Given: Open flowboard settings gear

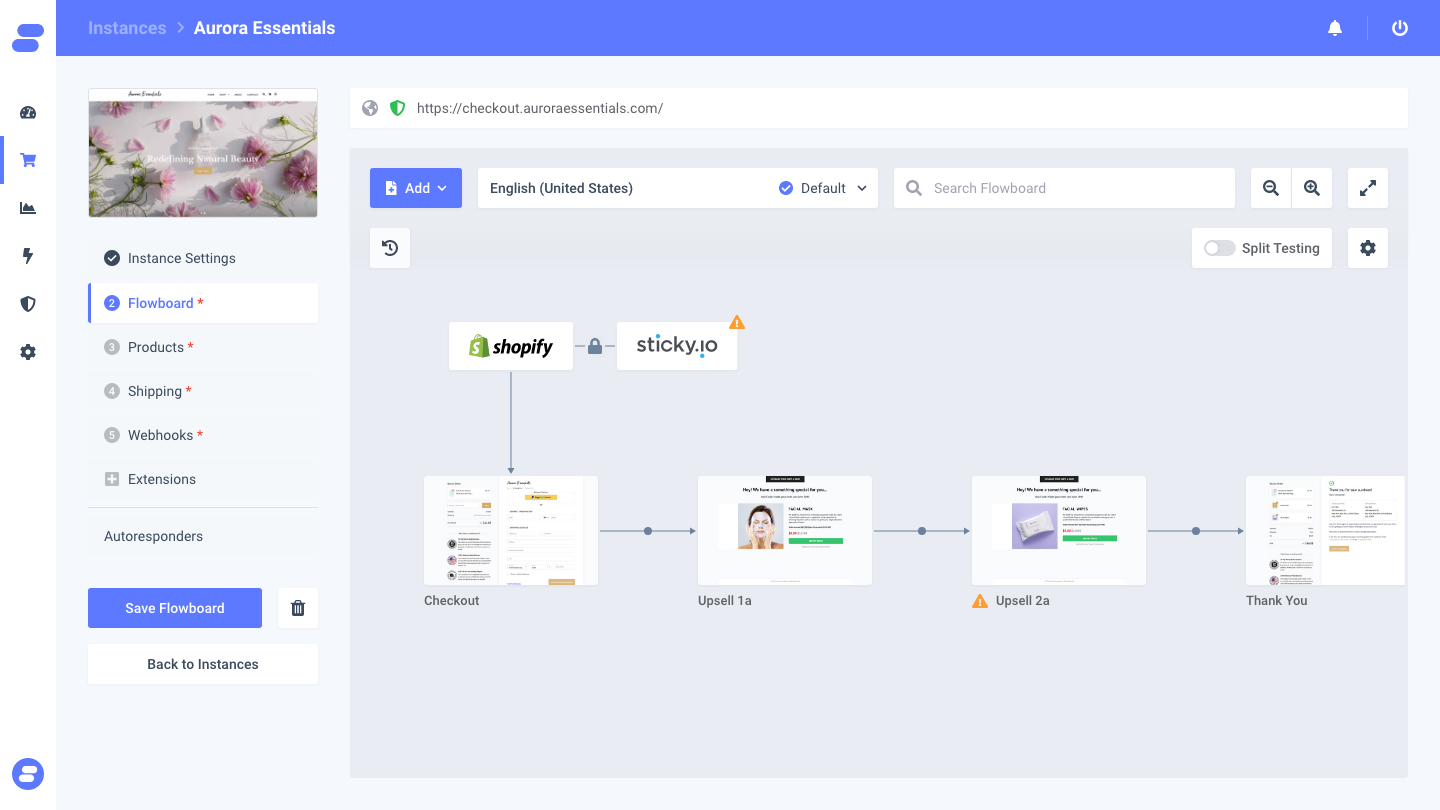Looking at the screenshot, I should [1368, 248].
